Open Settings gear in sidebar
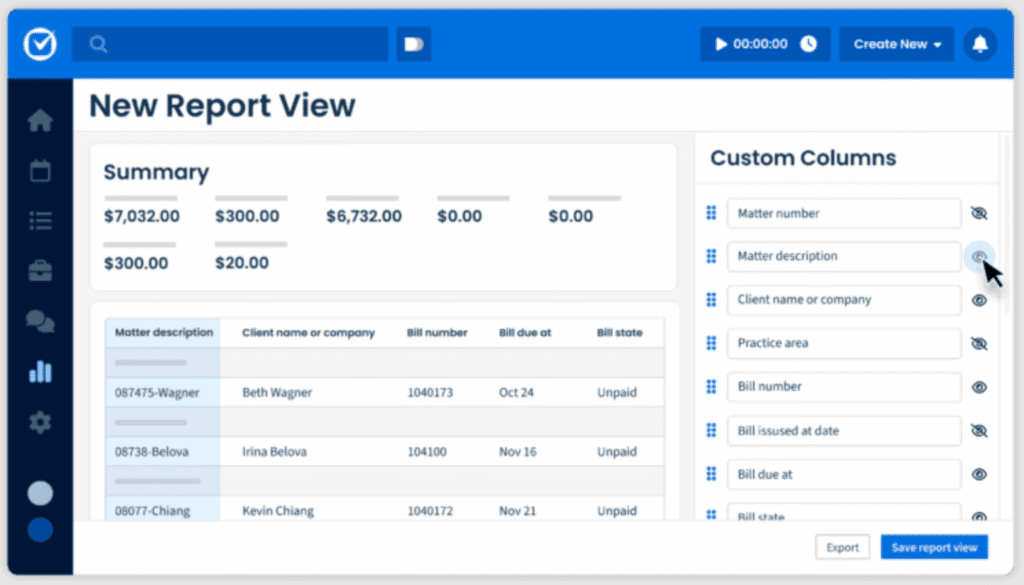Viewport: 1024px width, 585px height. (40, 423)
